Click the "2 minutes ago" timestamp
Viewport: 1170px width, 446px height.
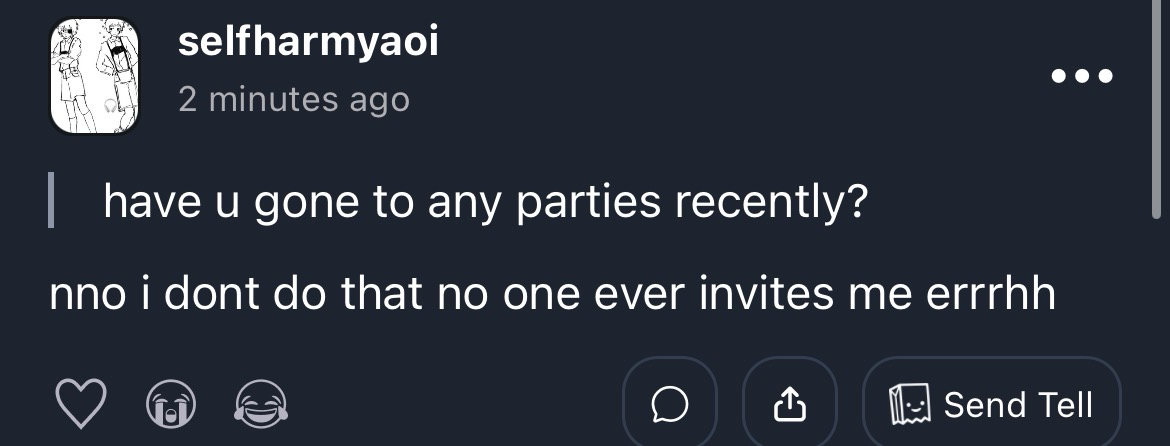point(293,99)
